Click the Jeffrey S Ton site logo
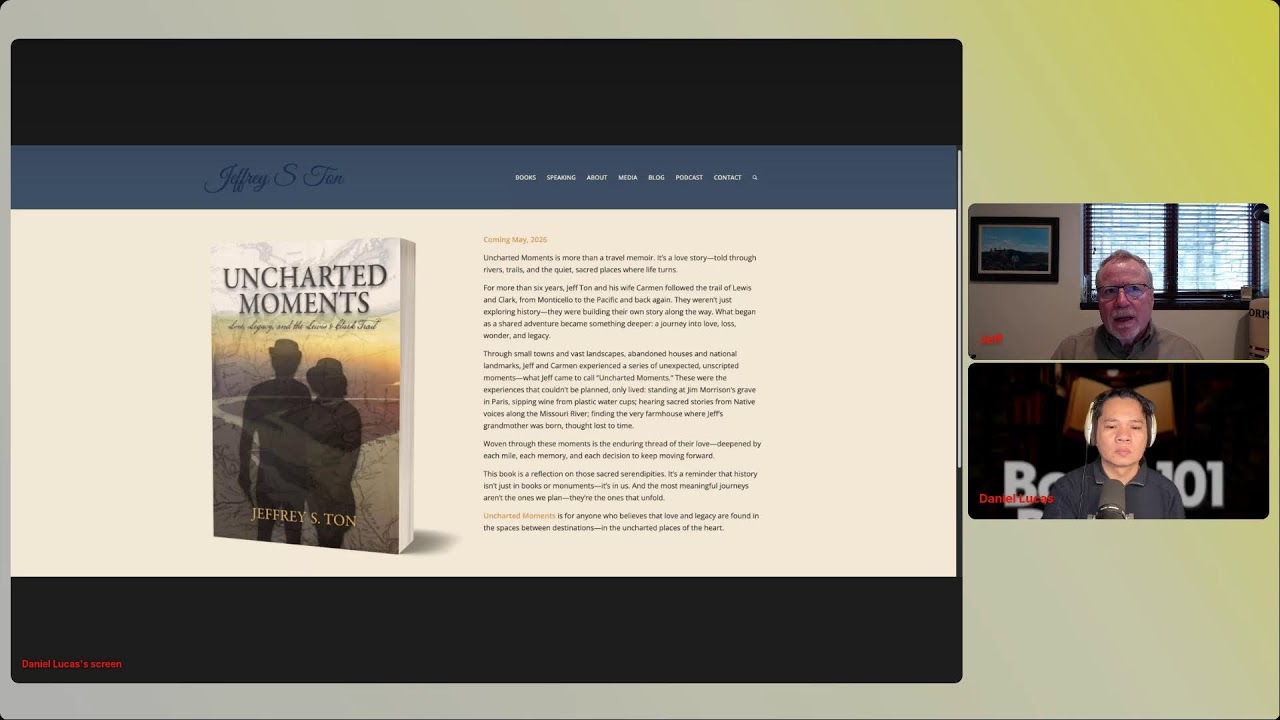This screenshot has height=720, width=1280. coord(274,178)
